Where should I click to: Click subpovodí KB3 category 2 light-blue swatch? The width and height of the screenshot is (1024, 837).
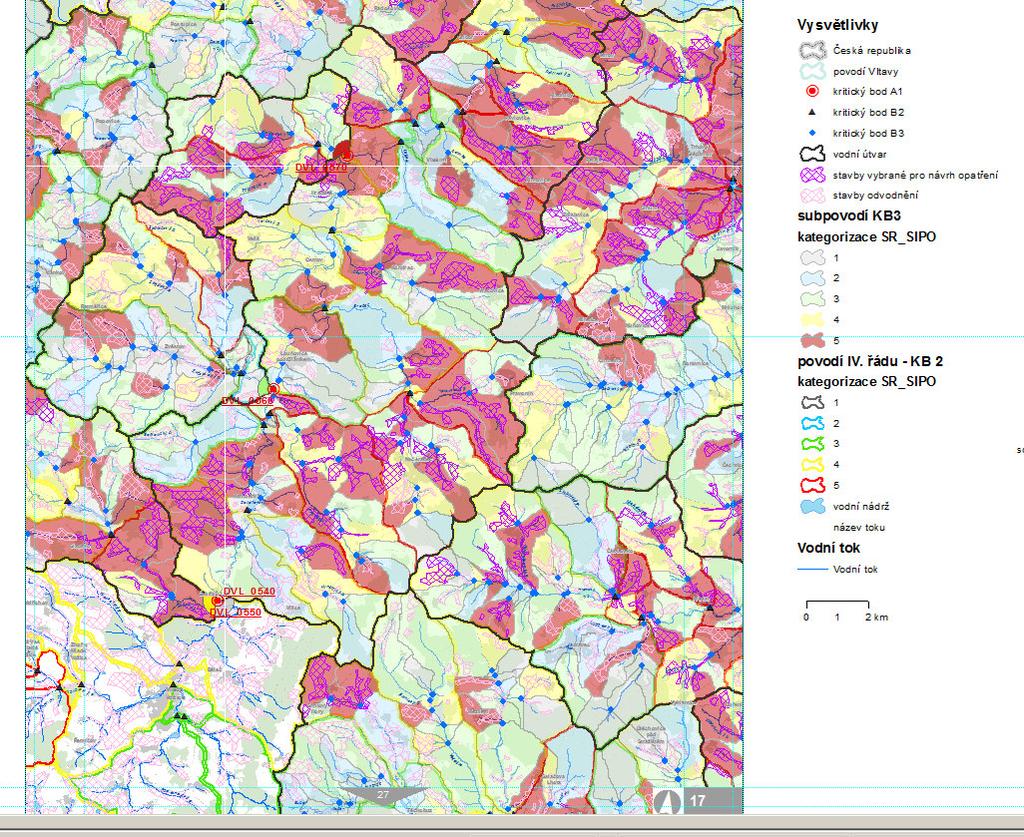pyautogui.click(x=812, y=278)
